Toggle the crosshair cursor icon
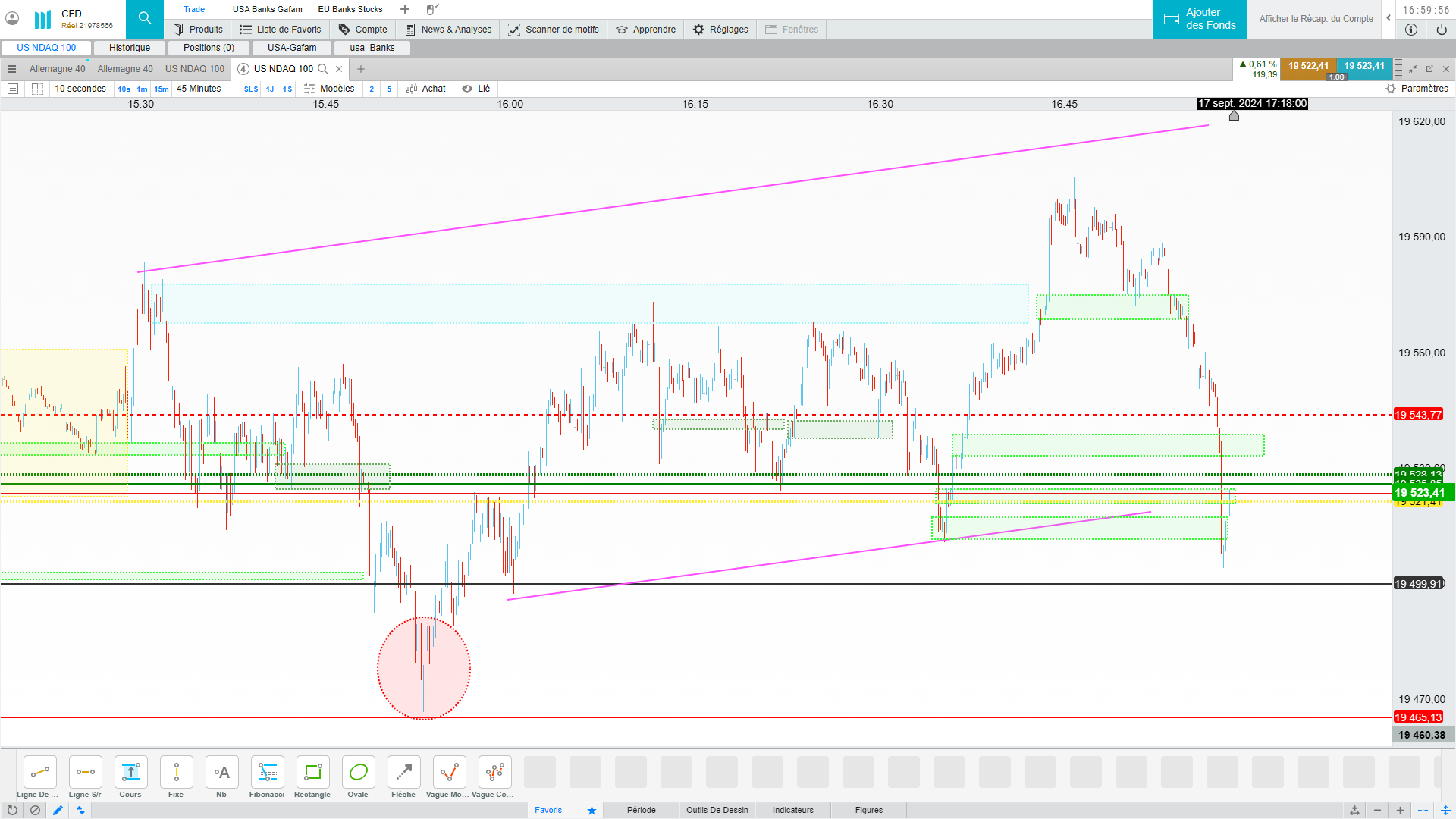Screen dimensions: 1456x819 [1423, 810]
